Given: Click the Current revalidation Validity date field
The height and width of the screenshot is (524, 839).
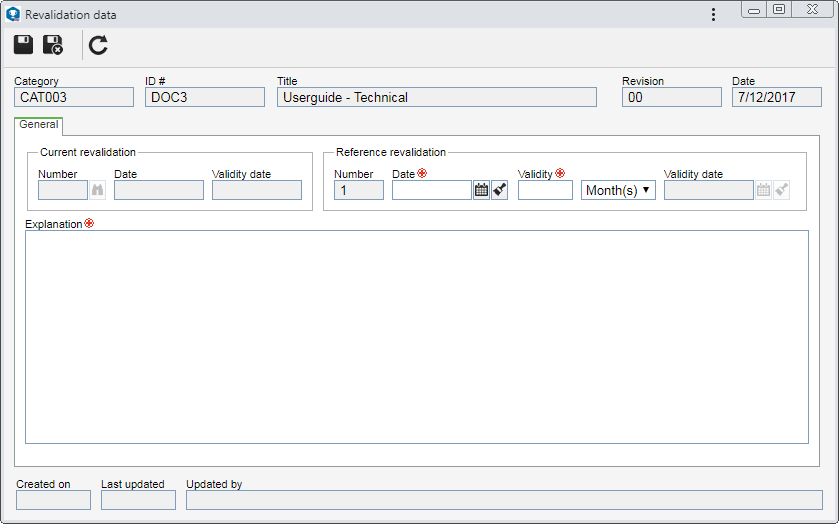Looking at the screenshot, I should click(x=257, y=190).
